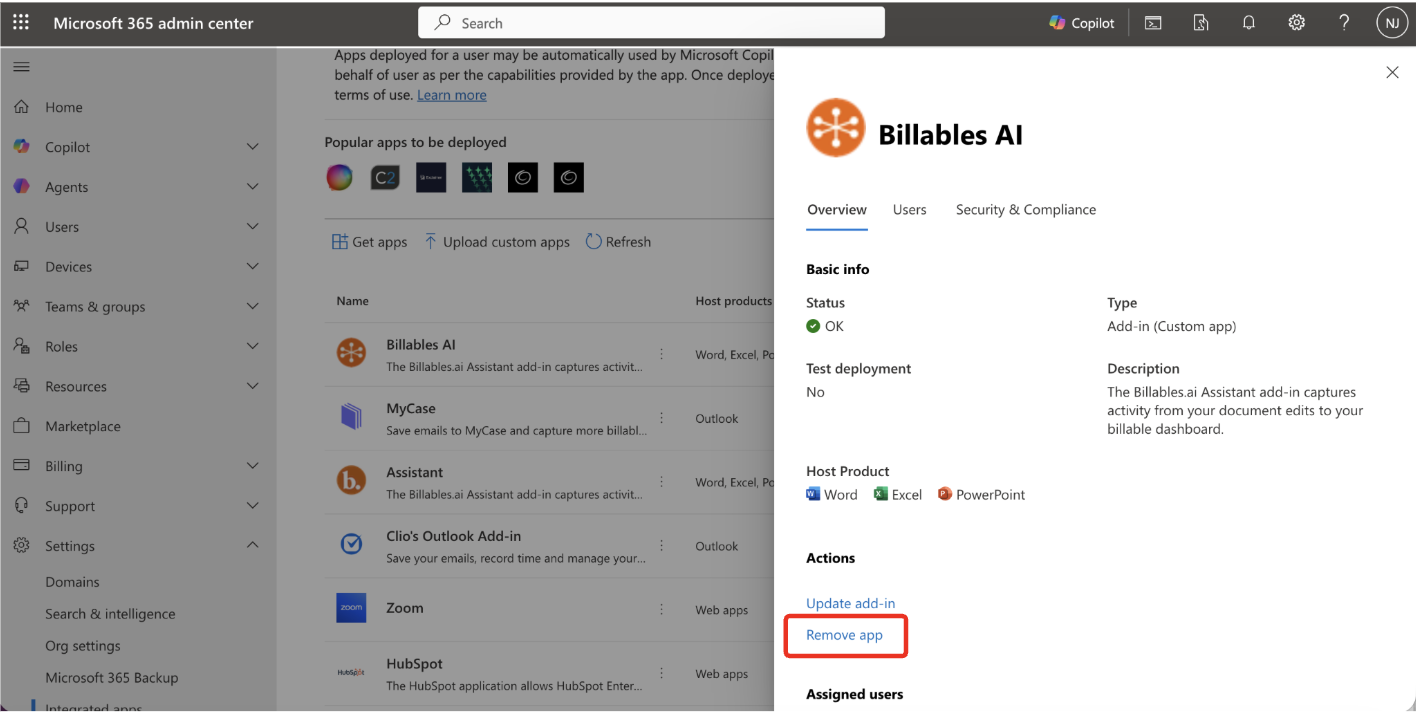Open the notifications bell icon
This screenshot has width=1416, height=714.
pos(1249,23)
